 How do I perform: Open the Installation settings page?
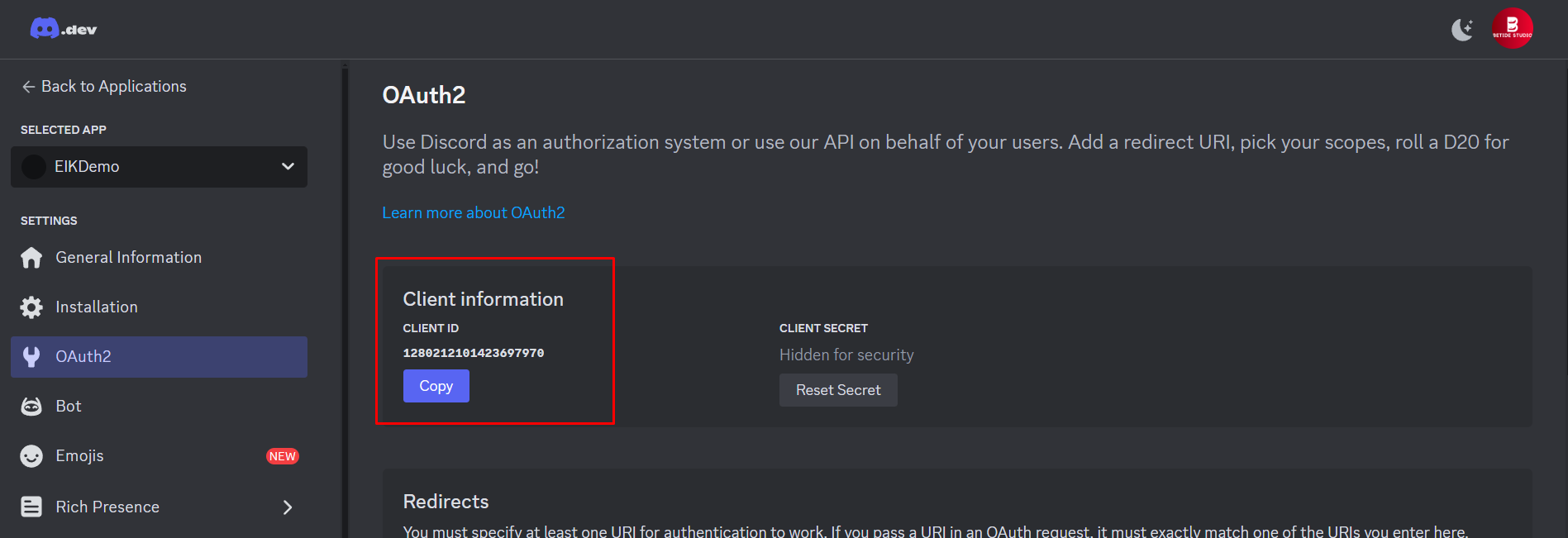pos(97,307)
